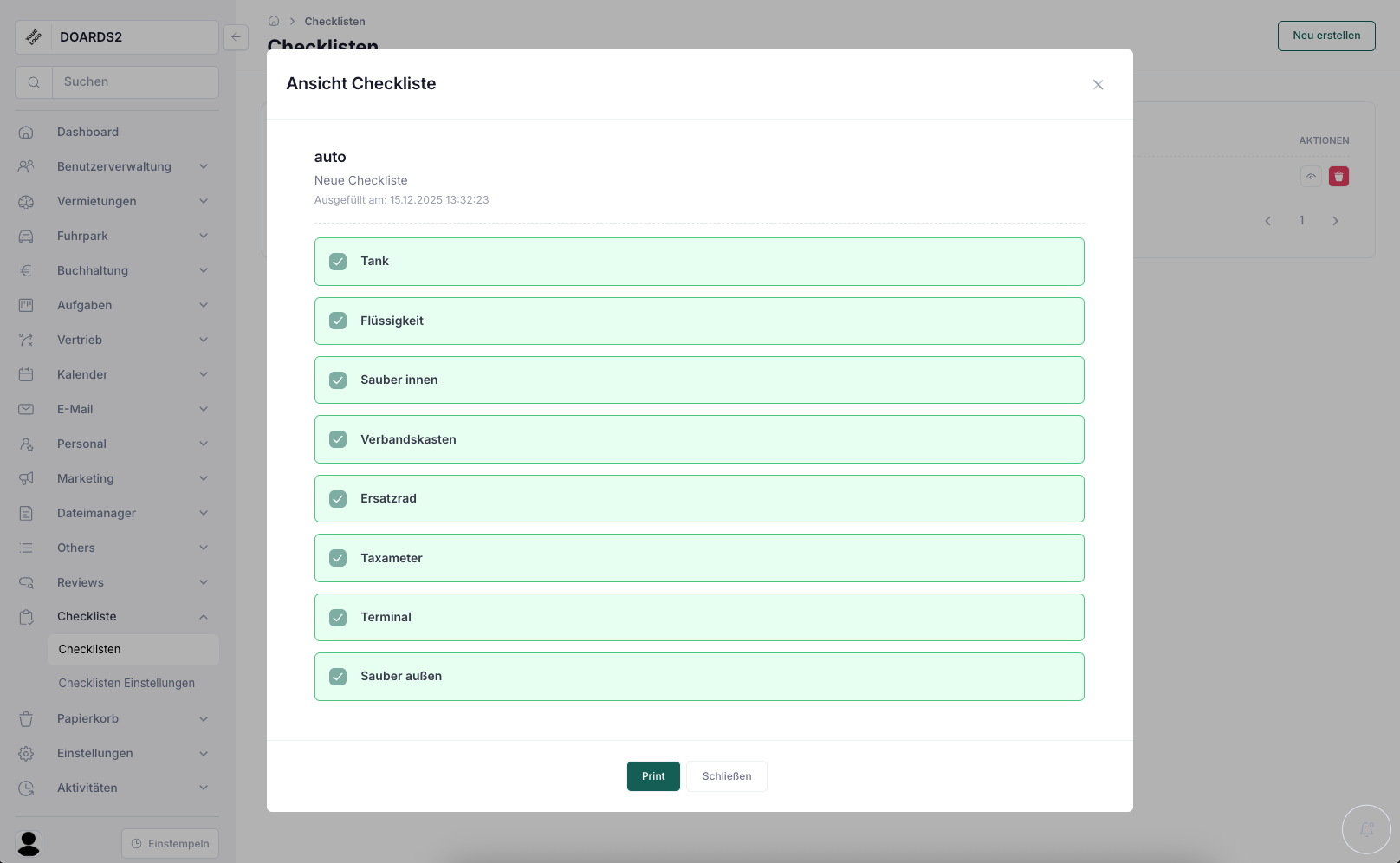1400x863 pixels.
Task: Click the E-Mail envelope icon
Action: [x=26, y=409]
